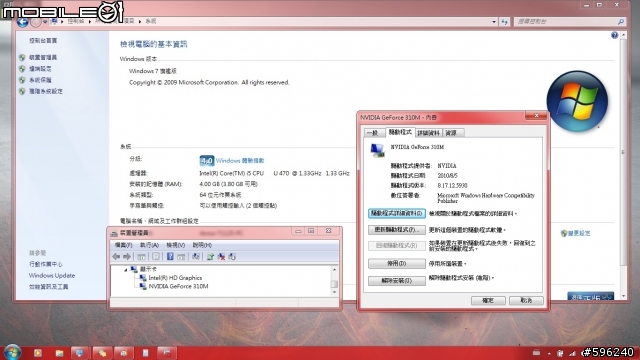Open 說明(H) menu in Device Manager
The image size is (640, 360).
coord(202,245)
